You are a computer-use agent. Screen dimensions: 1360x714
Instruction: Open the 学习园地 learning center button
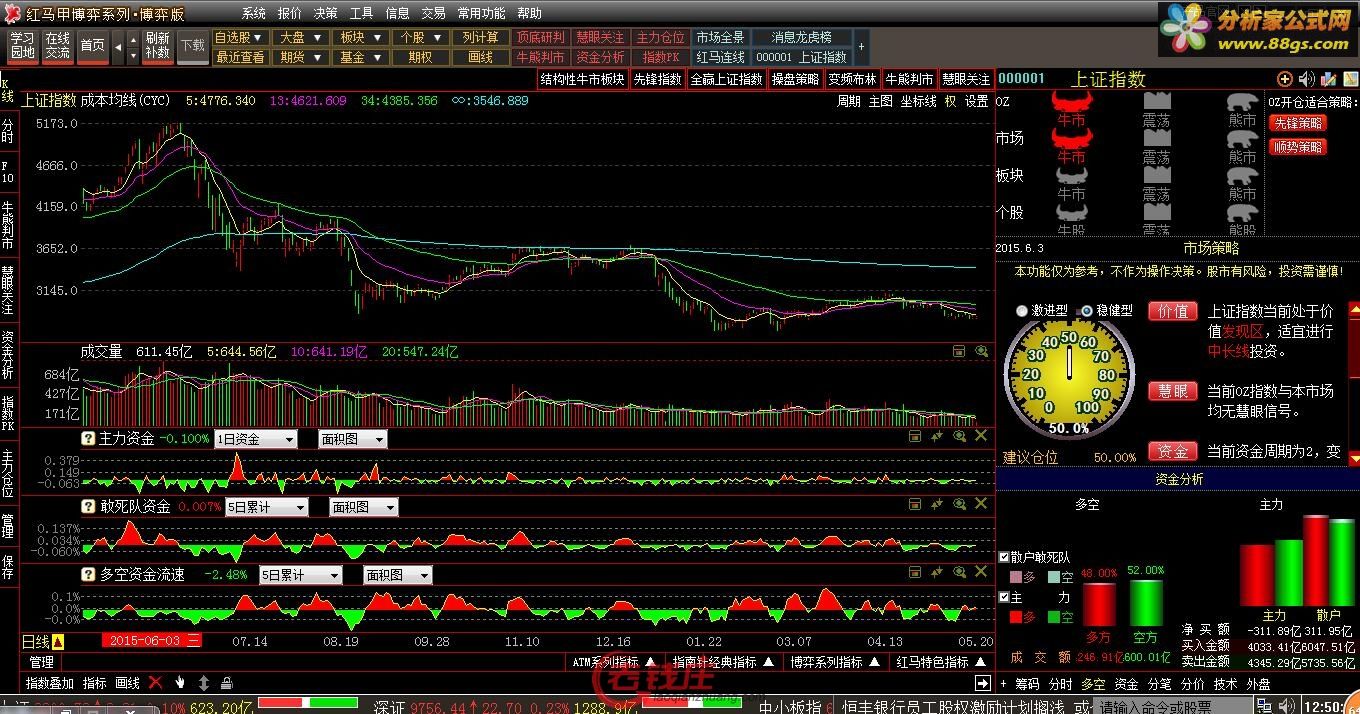(x=22, y=45)
